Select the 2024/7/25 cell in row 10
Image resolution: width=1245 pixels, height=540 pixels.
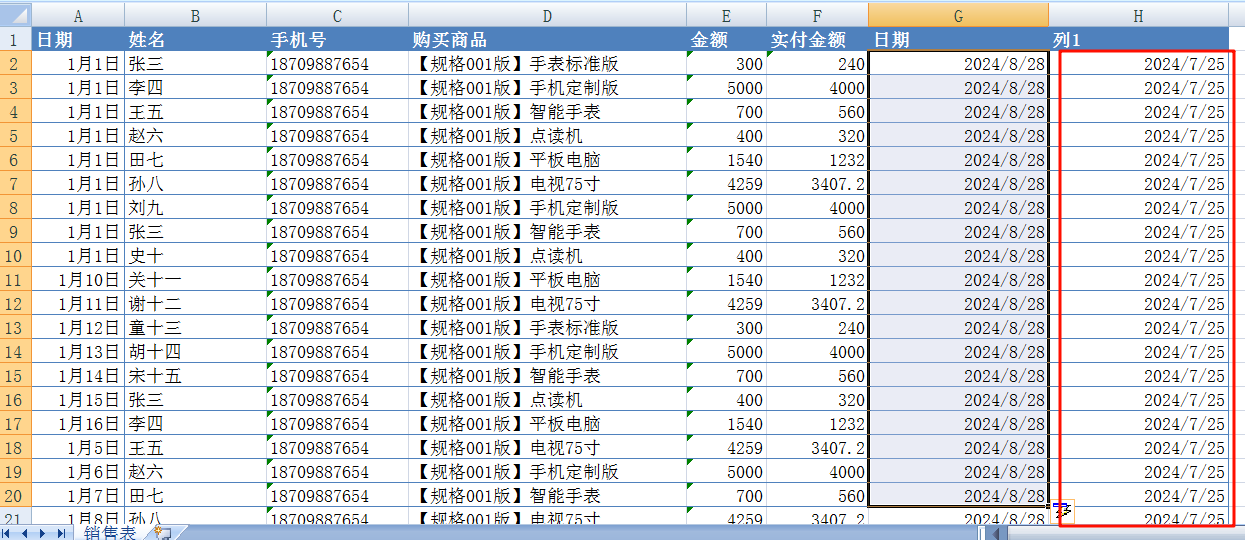pos(1139,256)
